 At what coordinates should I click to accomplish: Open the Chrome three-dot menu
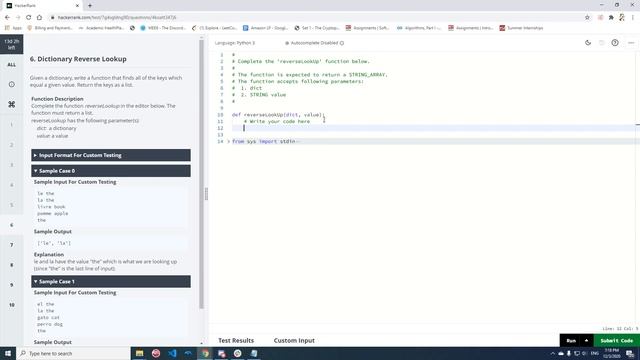[632, 18]
